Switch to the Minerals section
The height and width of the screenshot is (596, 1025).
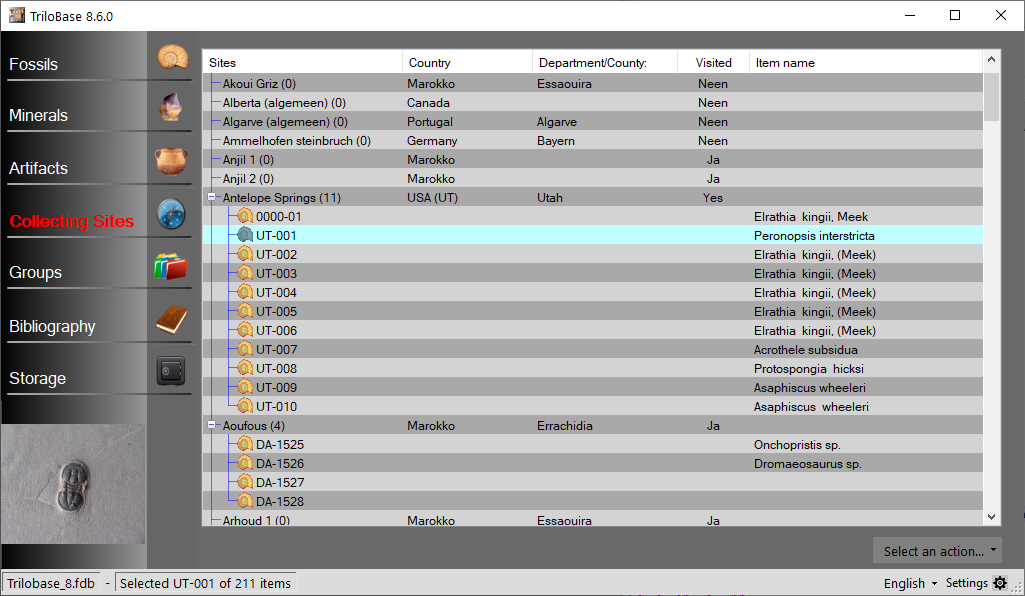[x=39, y=115]
